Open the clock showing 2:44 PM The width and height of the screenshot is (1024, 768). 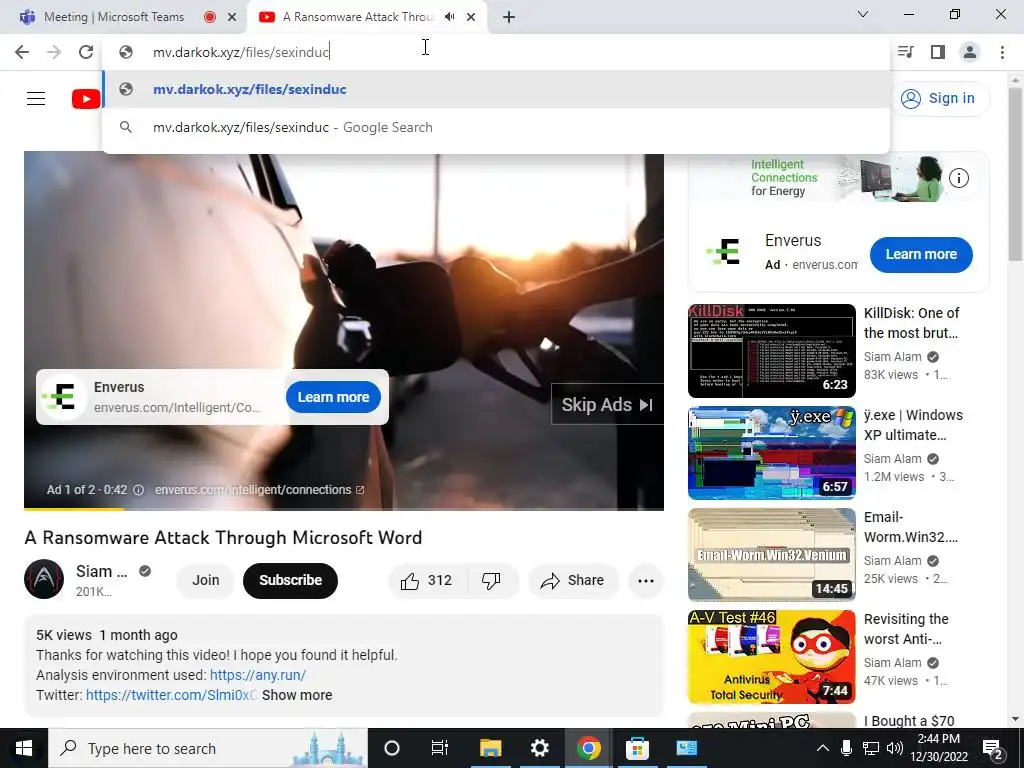point(938,748)
